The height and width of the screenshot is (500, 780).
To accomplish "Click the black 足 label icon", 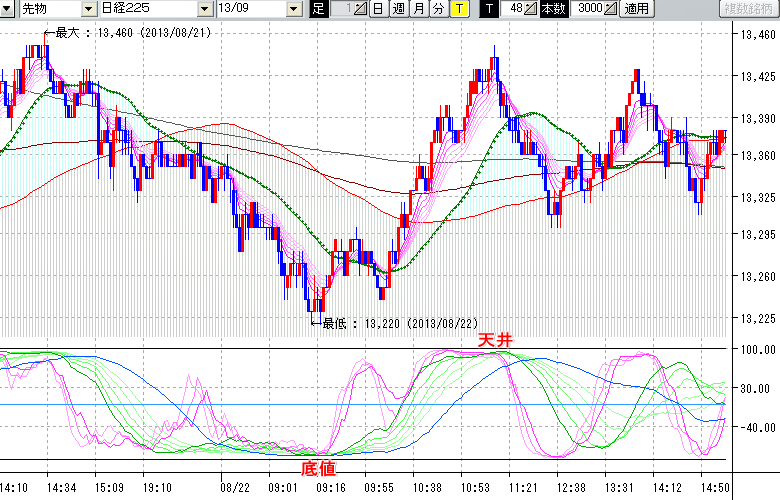I will (318, 9).
